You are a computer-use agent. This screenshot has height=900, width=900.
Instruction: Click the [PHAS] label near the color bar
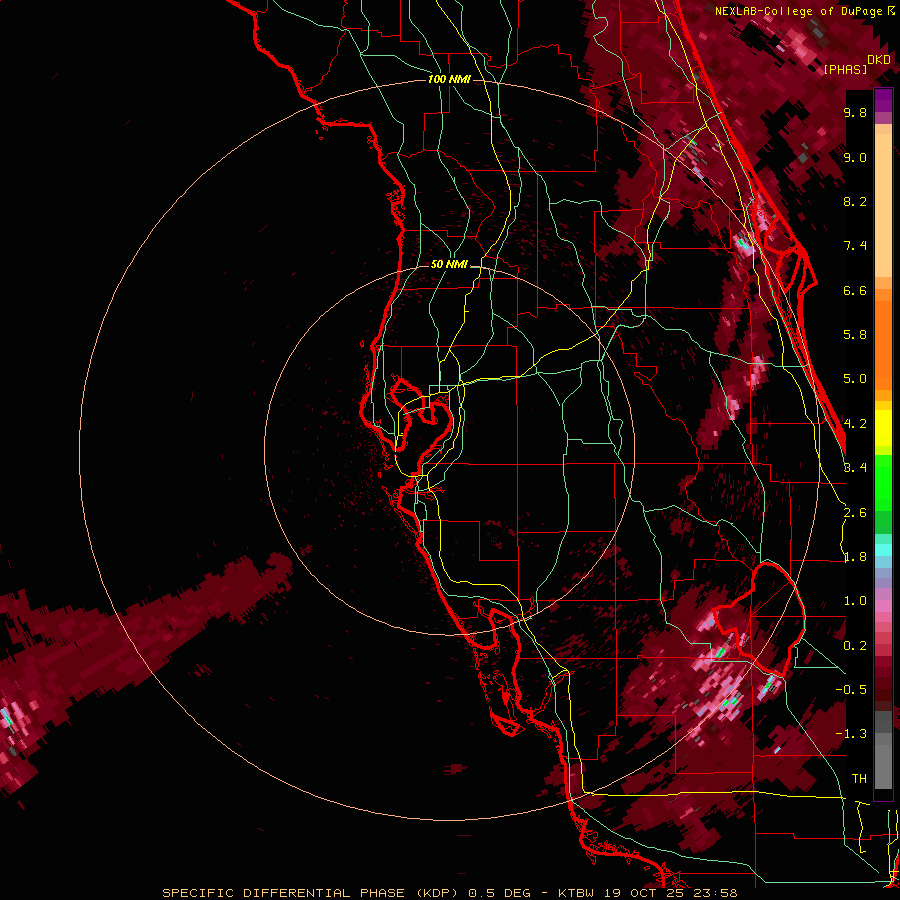[845, 69]
